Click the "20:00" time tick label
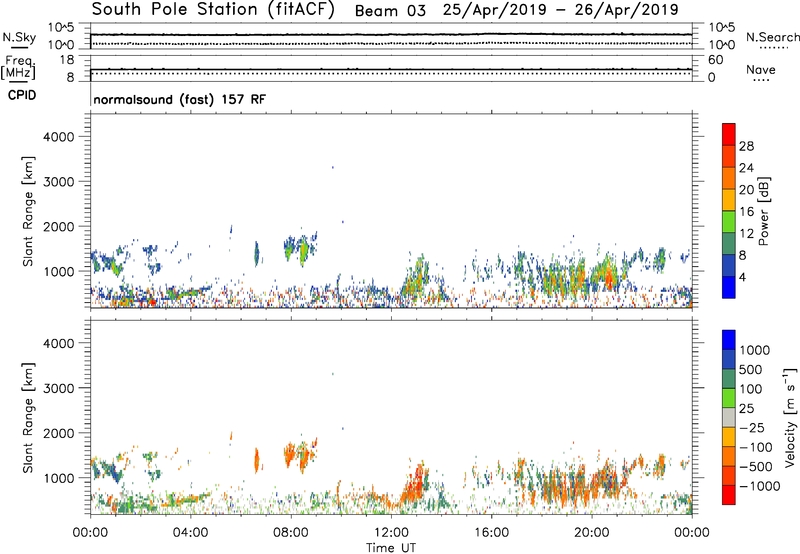The image size is (800, 554). tap(591, 533)
